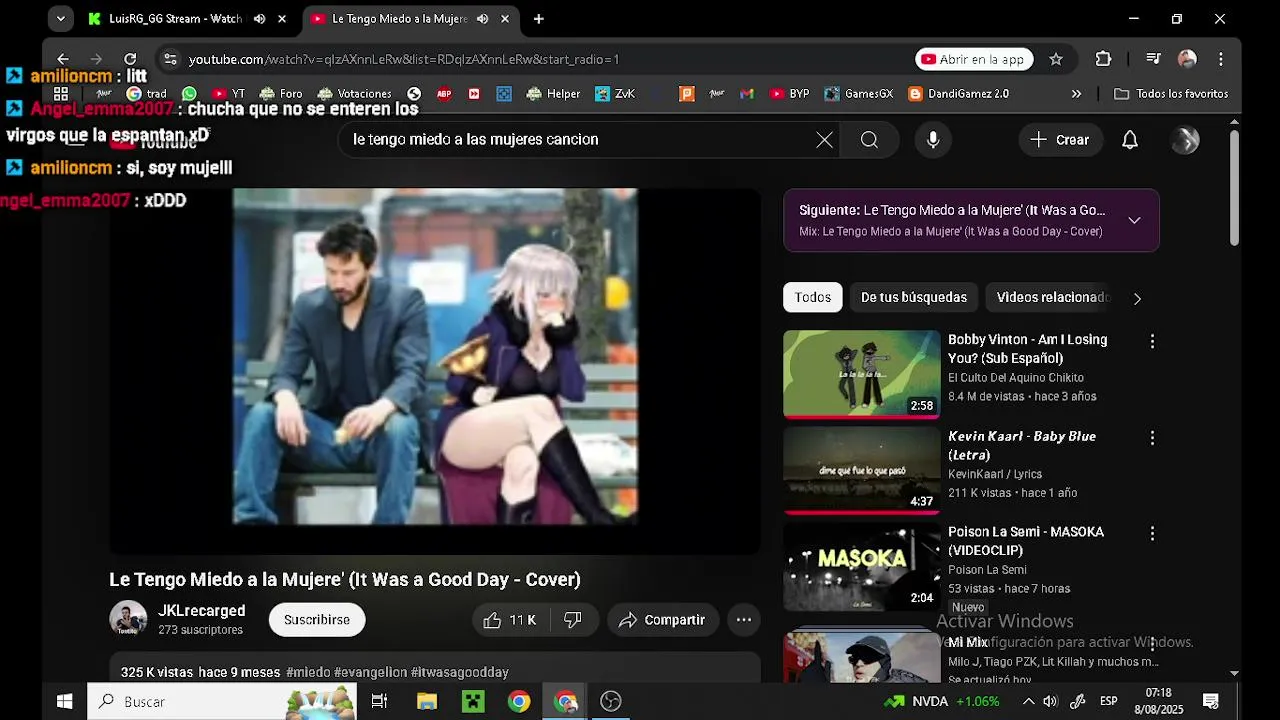The width and height of the screenshot is (1280, 720).
Task: Select the De tus búsquedas chip
Action: click(x=914, y=297)
